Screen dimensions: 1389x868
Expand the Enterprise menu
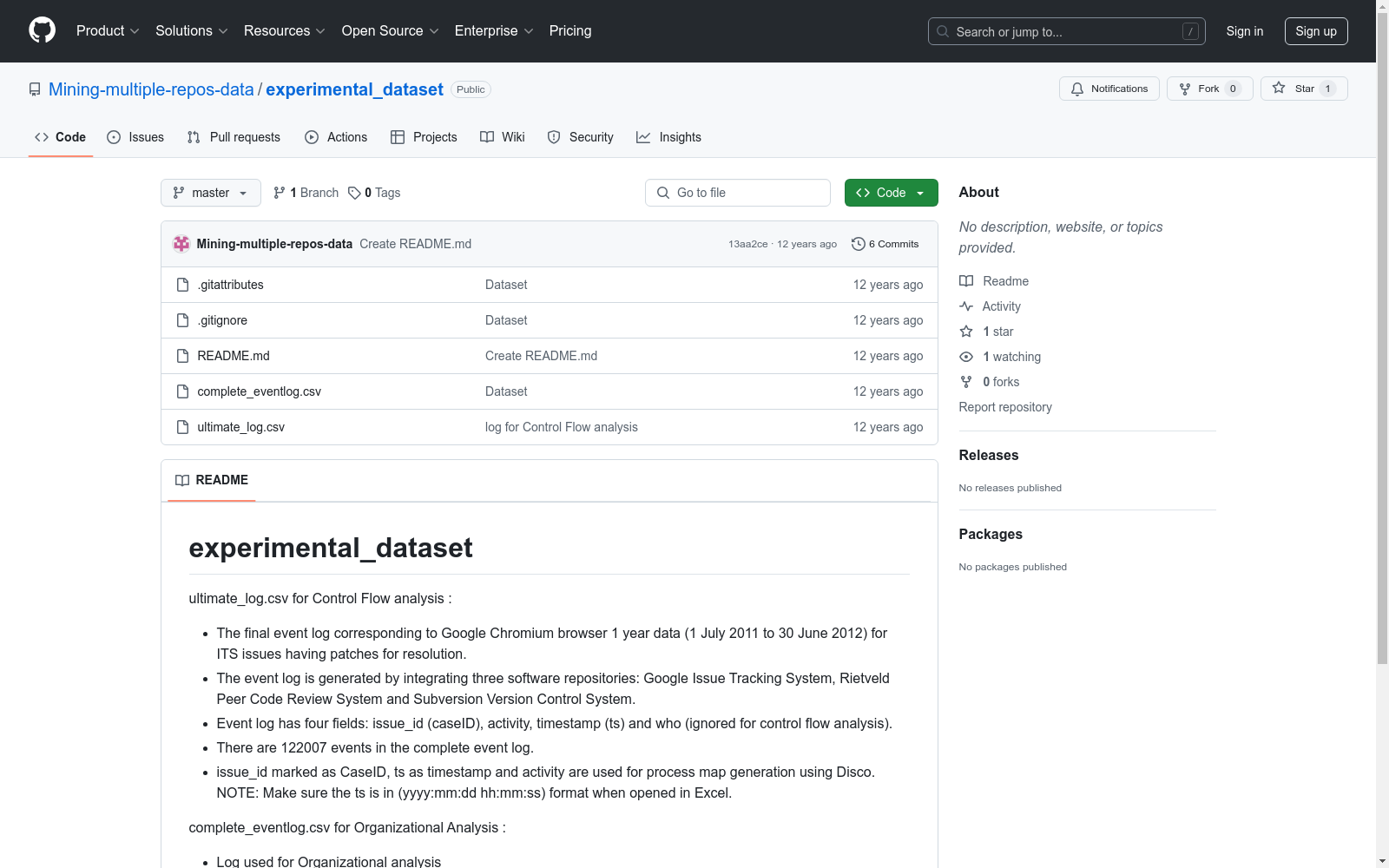(x=494, y=30)
